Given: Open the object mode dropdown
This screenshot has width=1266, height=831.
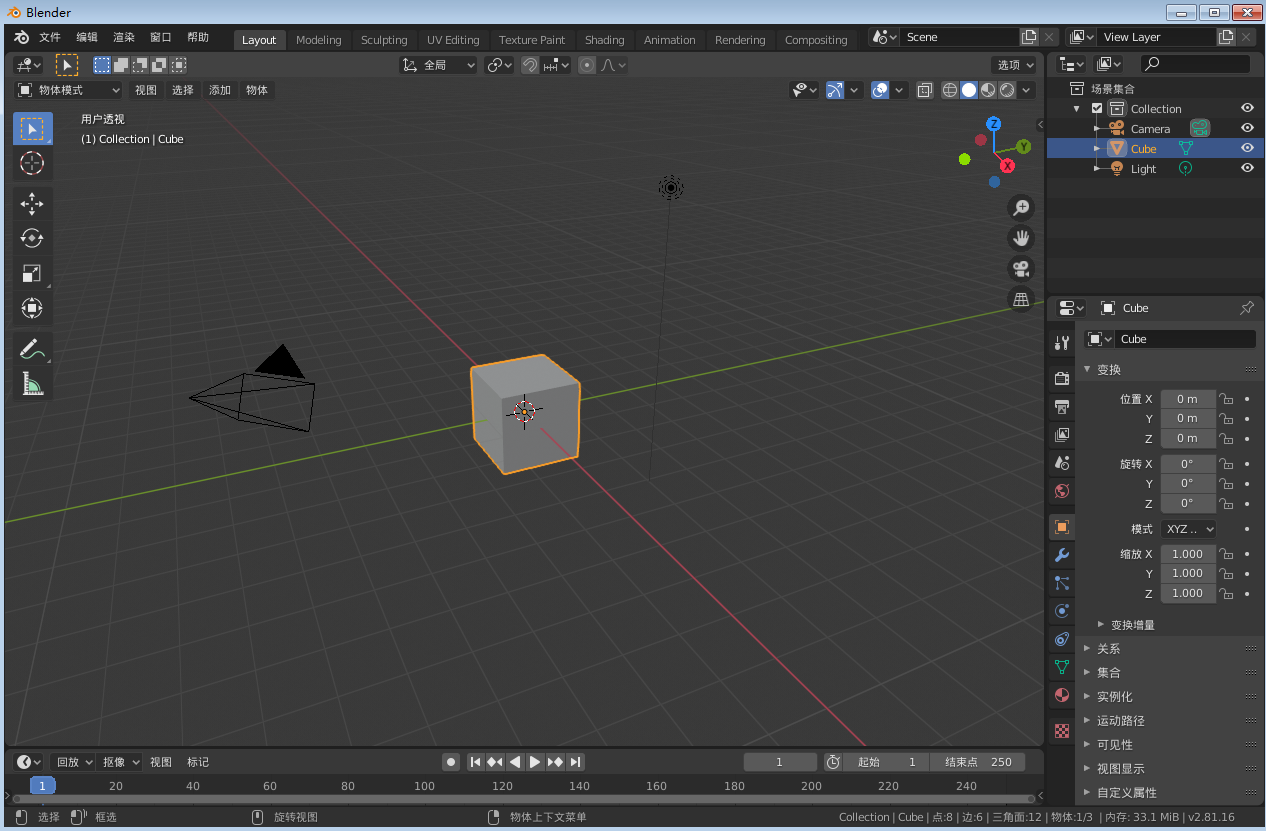Looking at the screenshot, I should tap(69, 90).
